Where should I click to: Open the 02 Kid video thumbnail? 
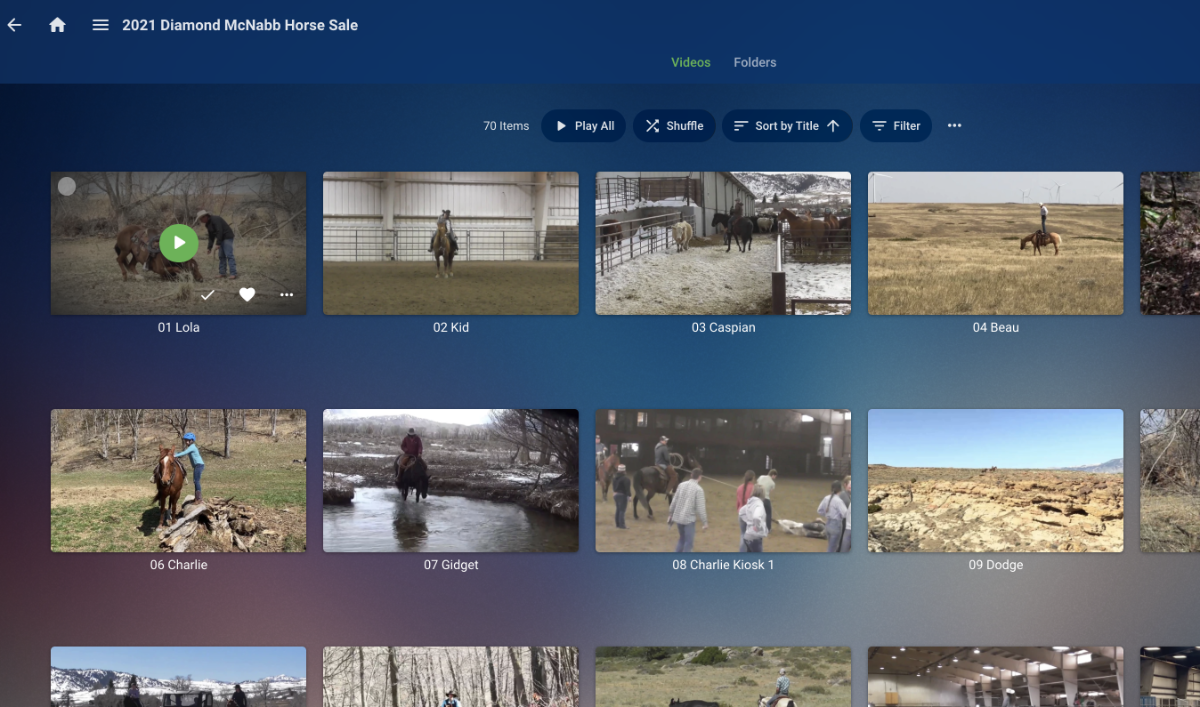pos(451,243)
